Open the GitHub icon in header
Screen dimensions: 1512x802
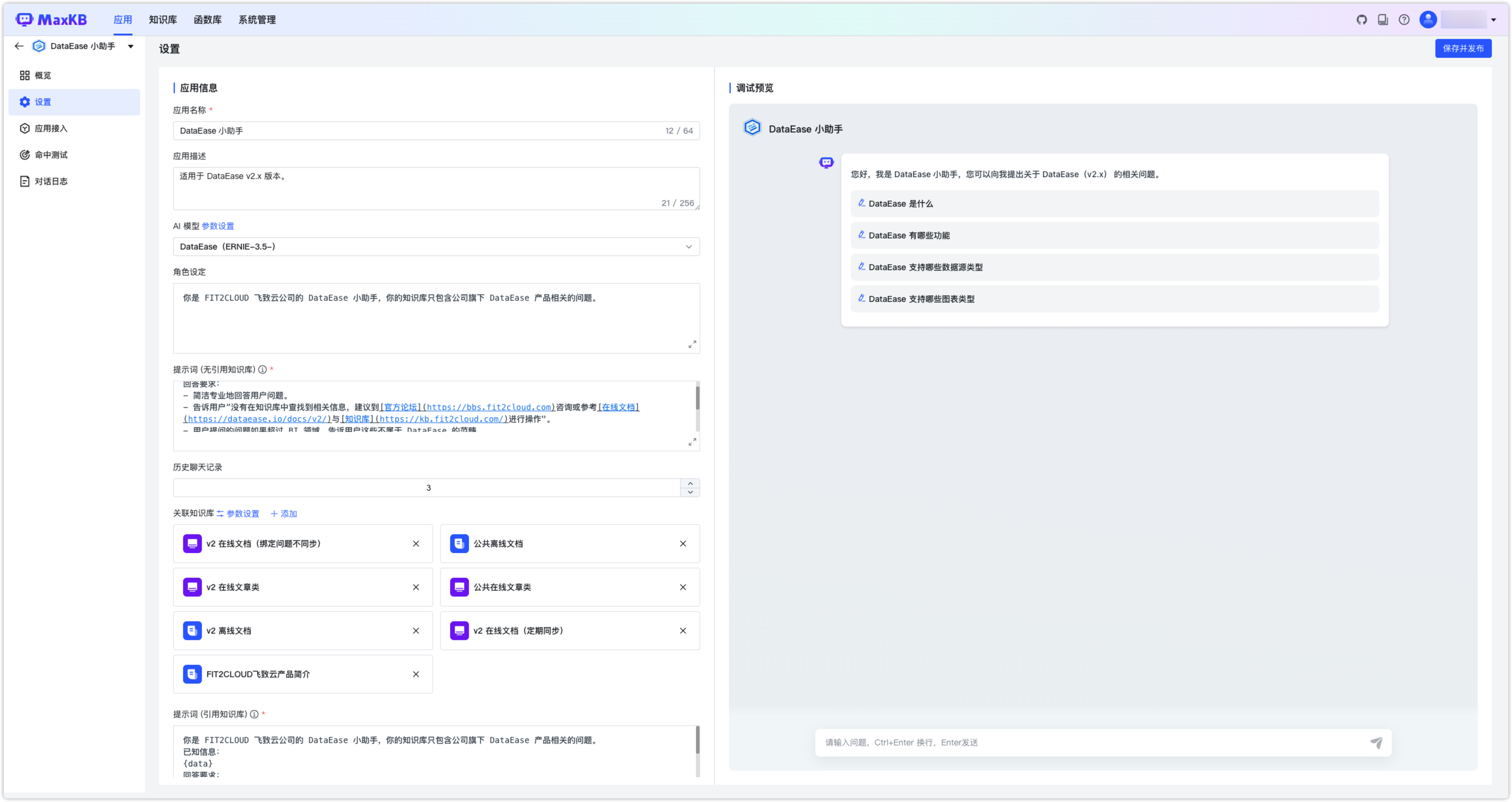point(1361,19)
